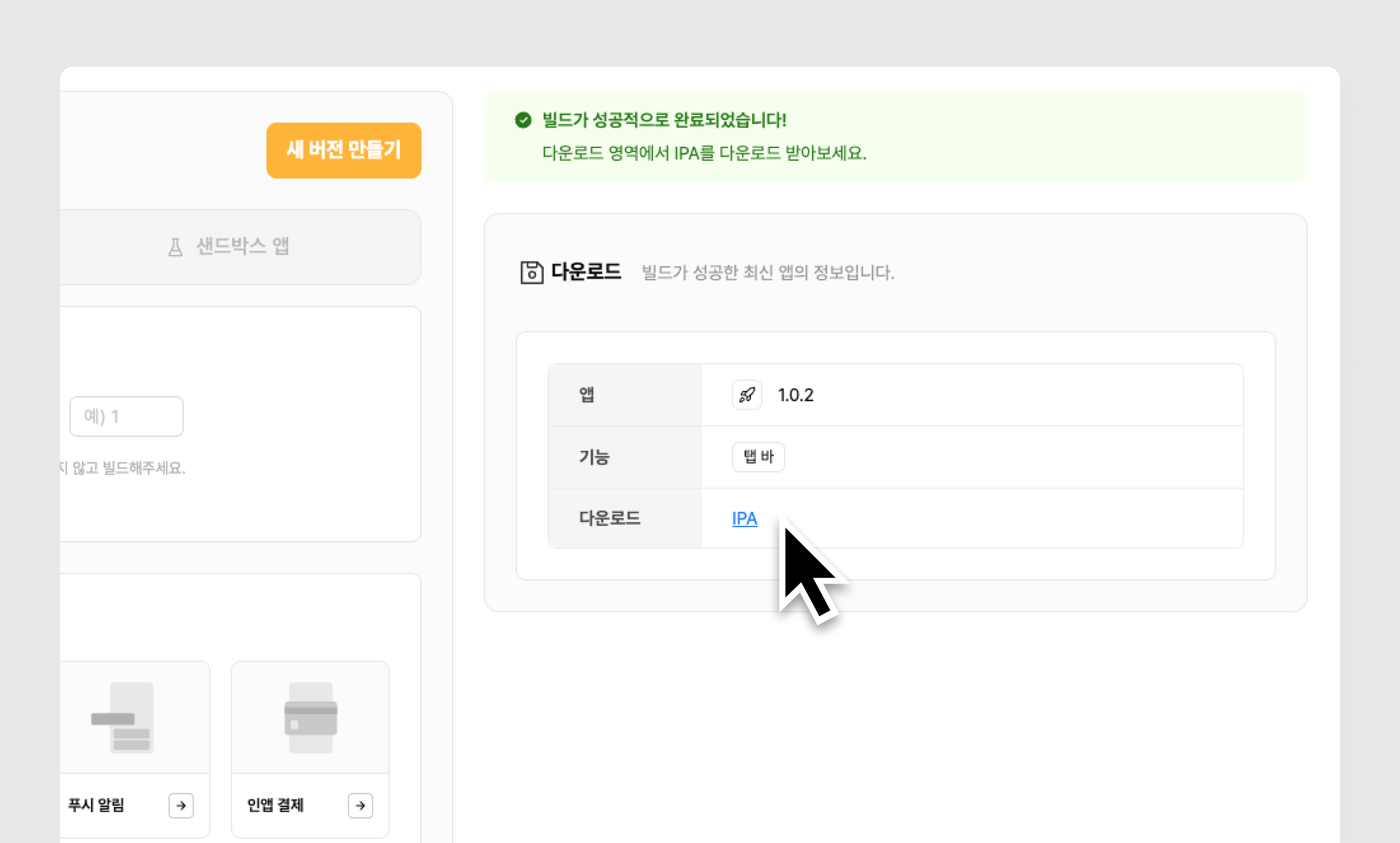
Task: Click the 빌드가 성공적으로 완료되었습니다 banner title
Action: [664, 120]
